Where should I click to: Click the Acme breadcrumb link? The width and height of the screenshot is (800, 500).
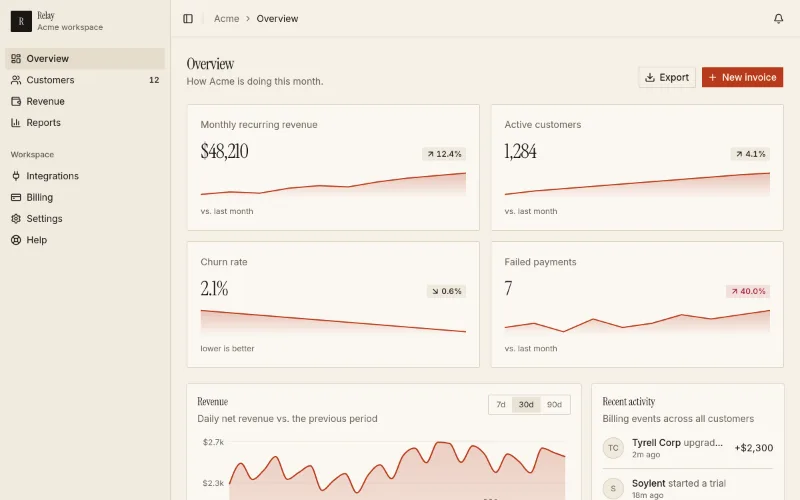pos(227,18)
